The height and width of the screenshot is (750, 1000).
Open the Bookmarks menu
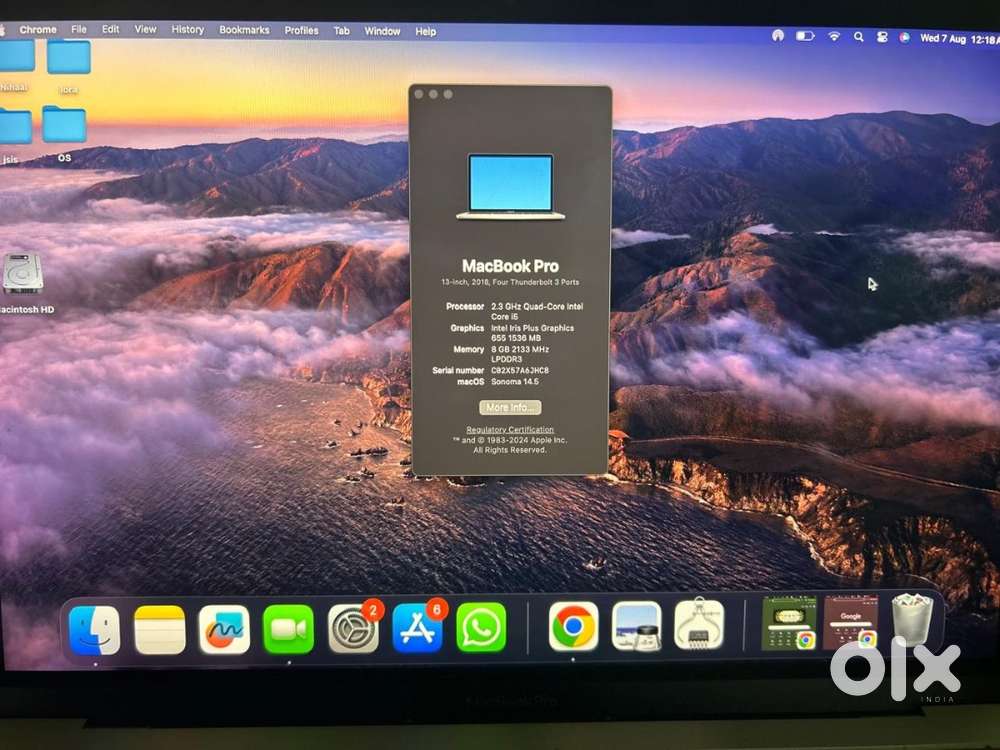(244, 30)
